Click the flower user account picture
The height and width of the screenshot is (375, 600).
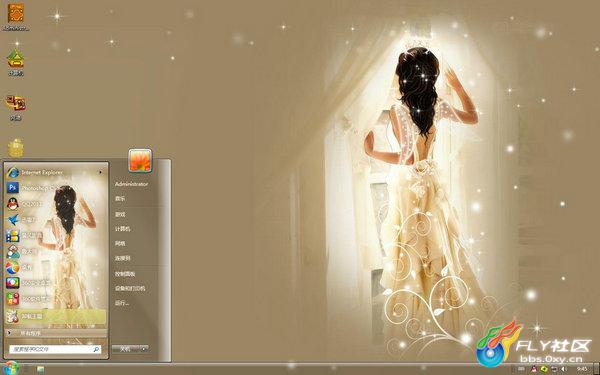(140, 160)
